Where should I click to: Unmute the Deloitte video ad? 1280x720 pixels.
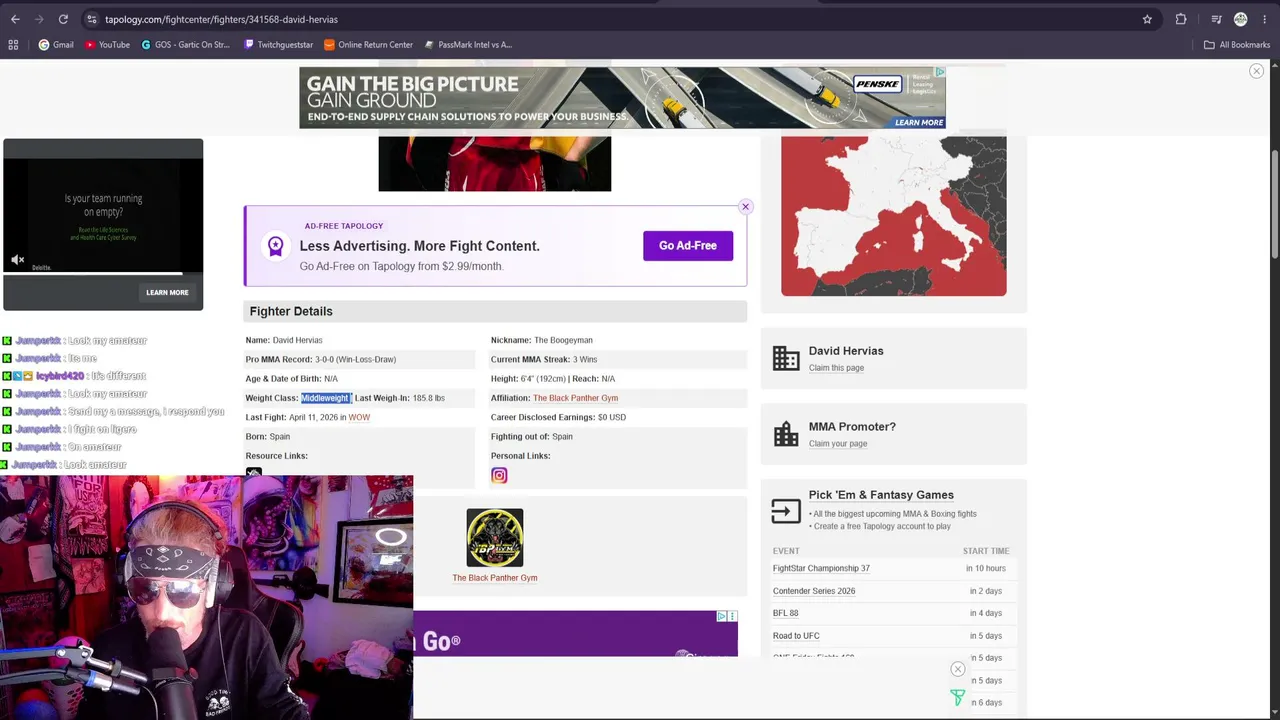[x=17, y=260]
